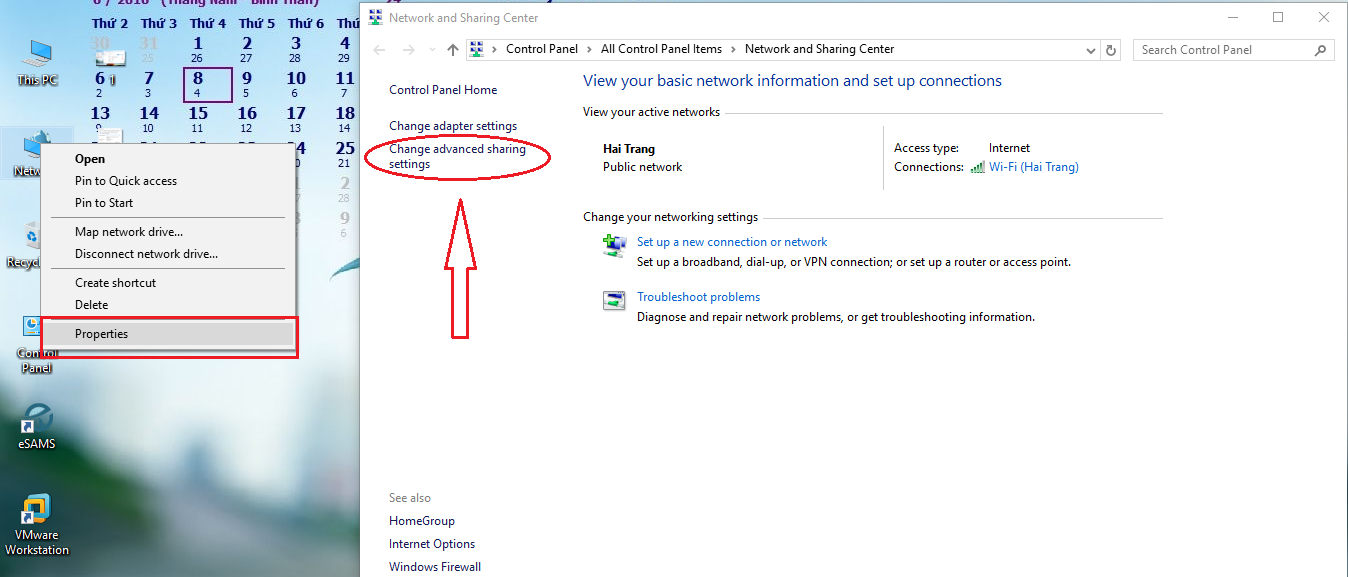Viewport: 1348px width, 577px height.
Task: Click the Hai Trang network name
Action: [x=629, y=149]
